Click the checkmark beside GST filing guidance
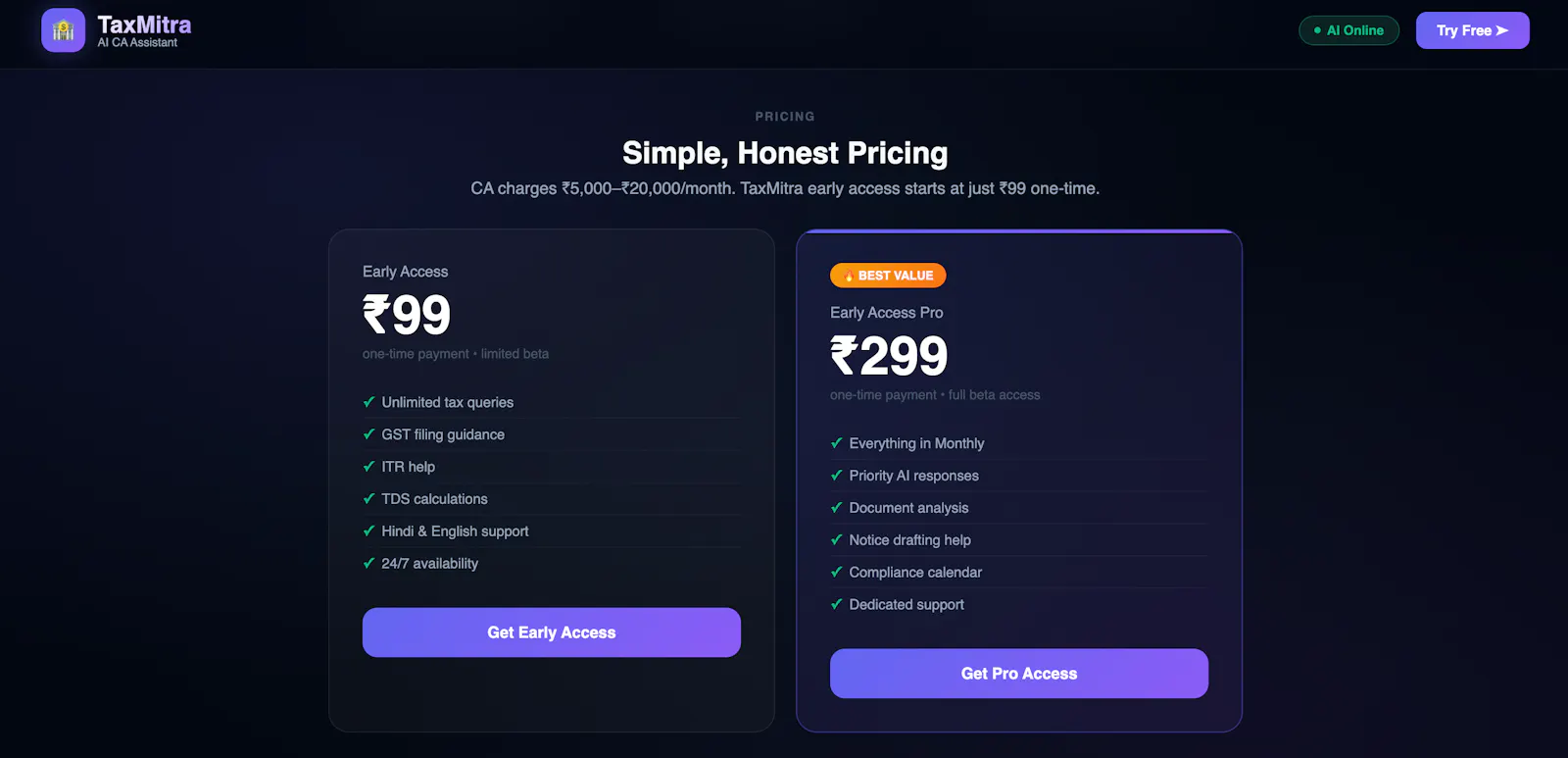1568x758 pixels. click(369, 434)
